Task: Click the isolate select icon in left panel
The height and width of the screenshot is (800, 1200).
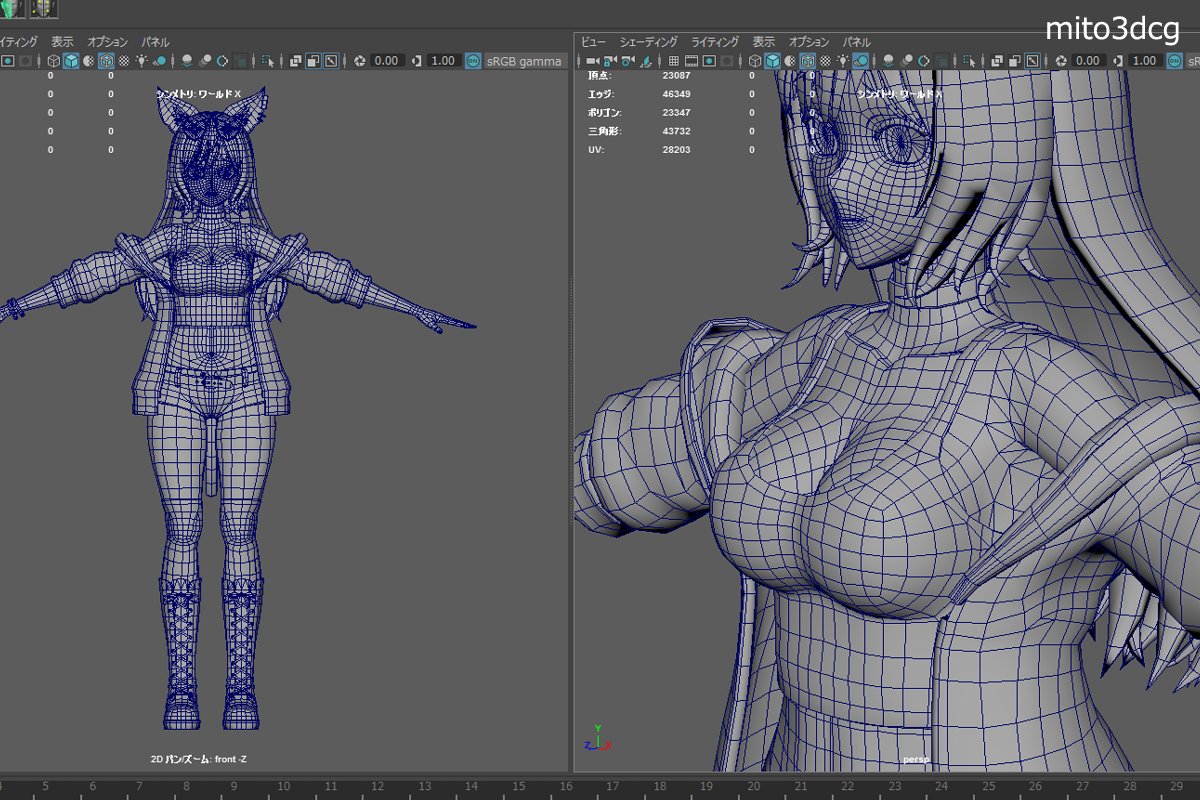Action: pos(268,61)
